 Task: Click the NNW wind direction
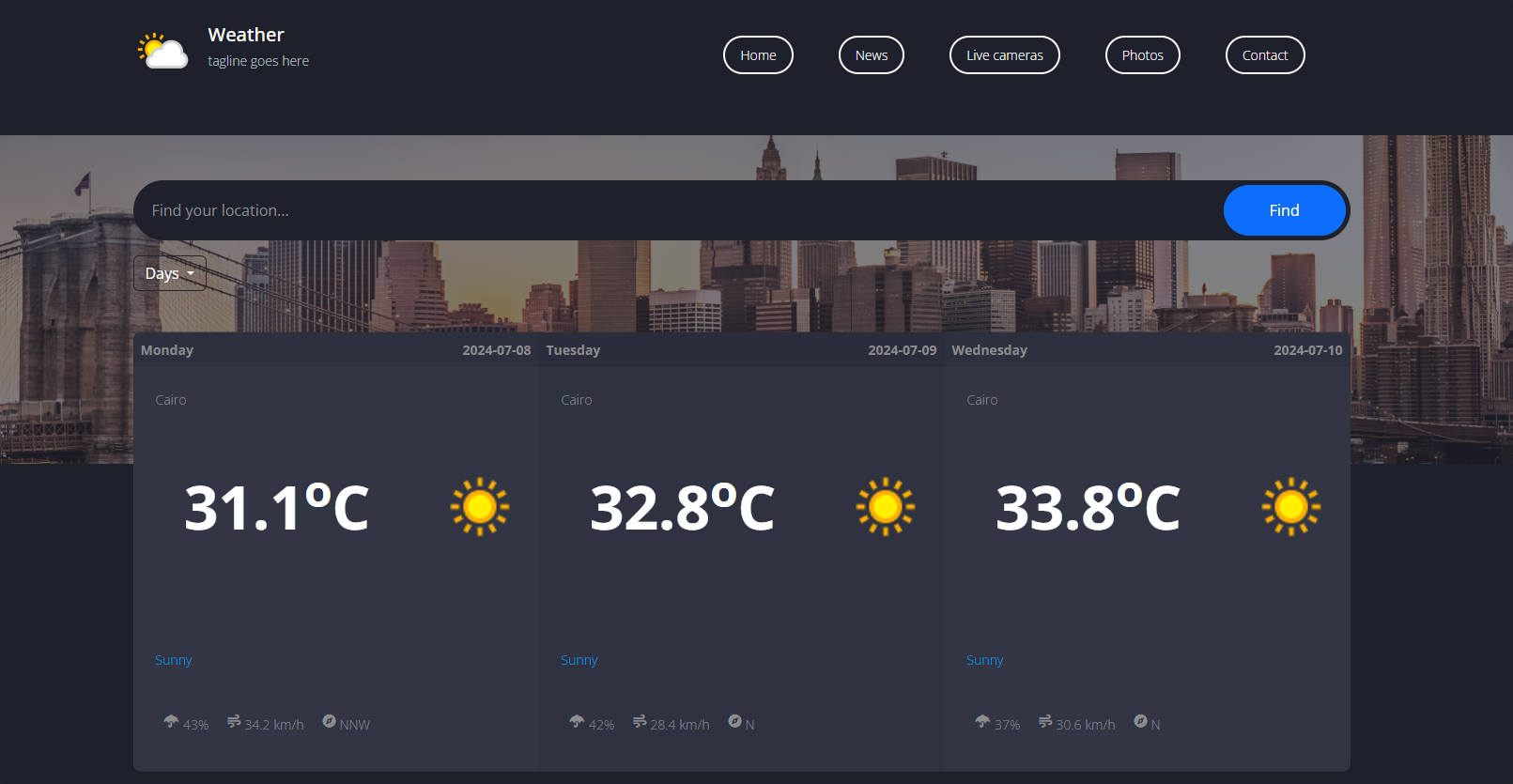point(355,725)
